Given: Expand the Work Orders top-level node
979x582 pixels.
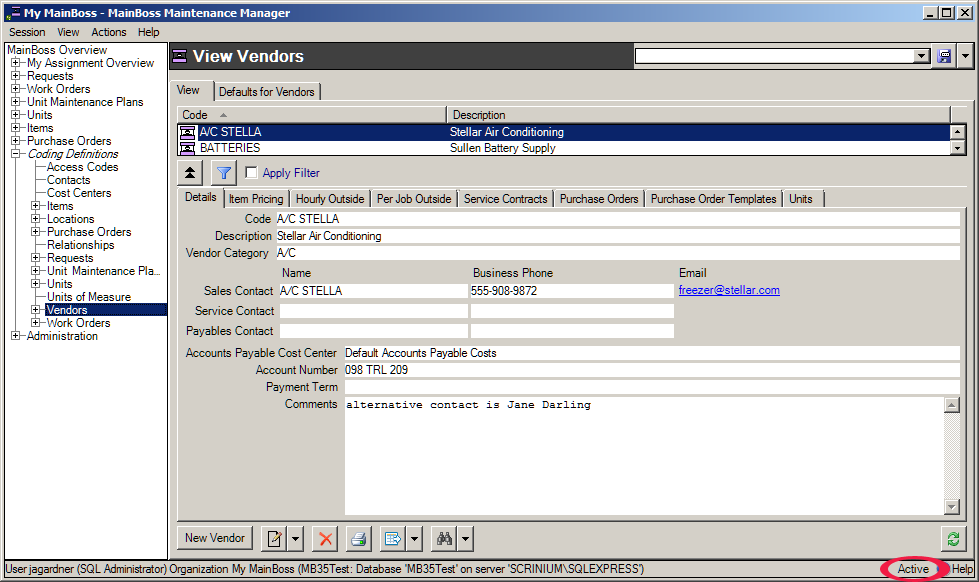Looking at the screenshot, I should coord(16,89).
